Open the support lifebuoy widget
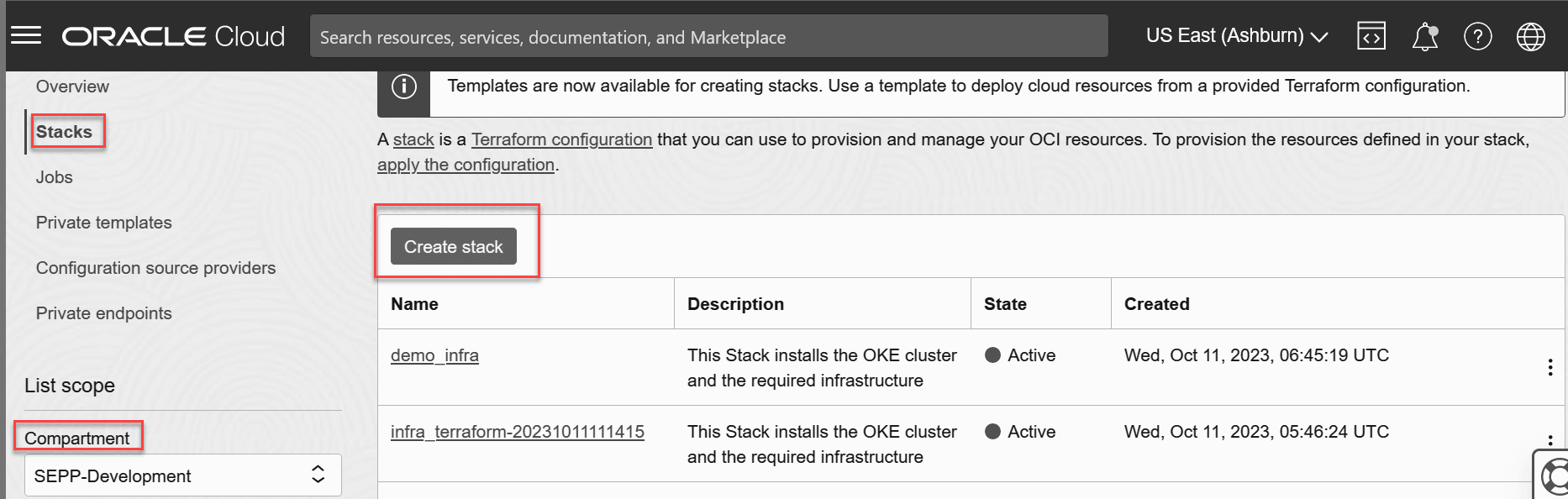 pos(1555,477)
